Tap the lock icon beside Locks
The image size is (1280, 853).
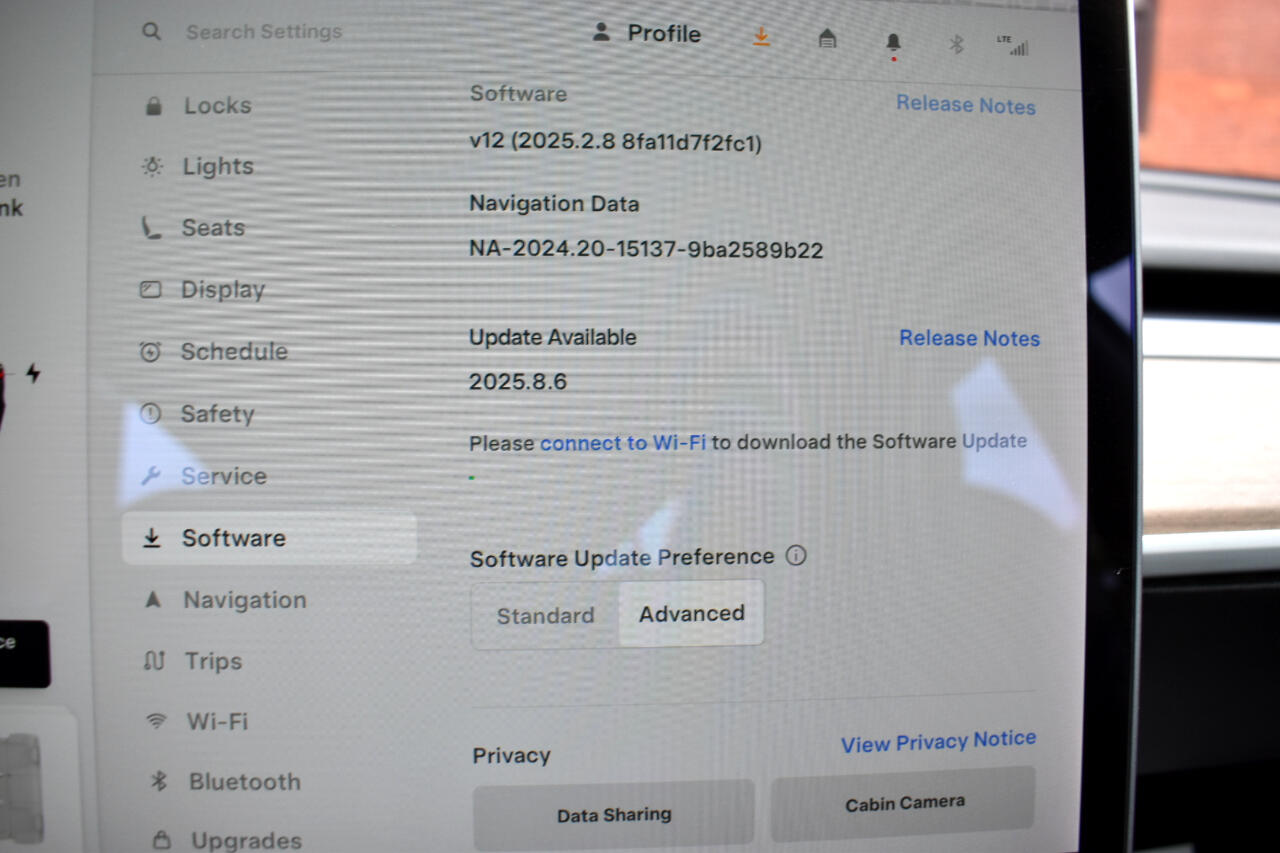coord(153,105)
